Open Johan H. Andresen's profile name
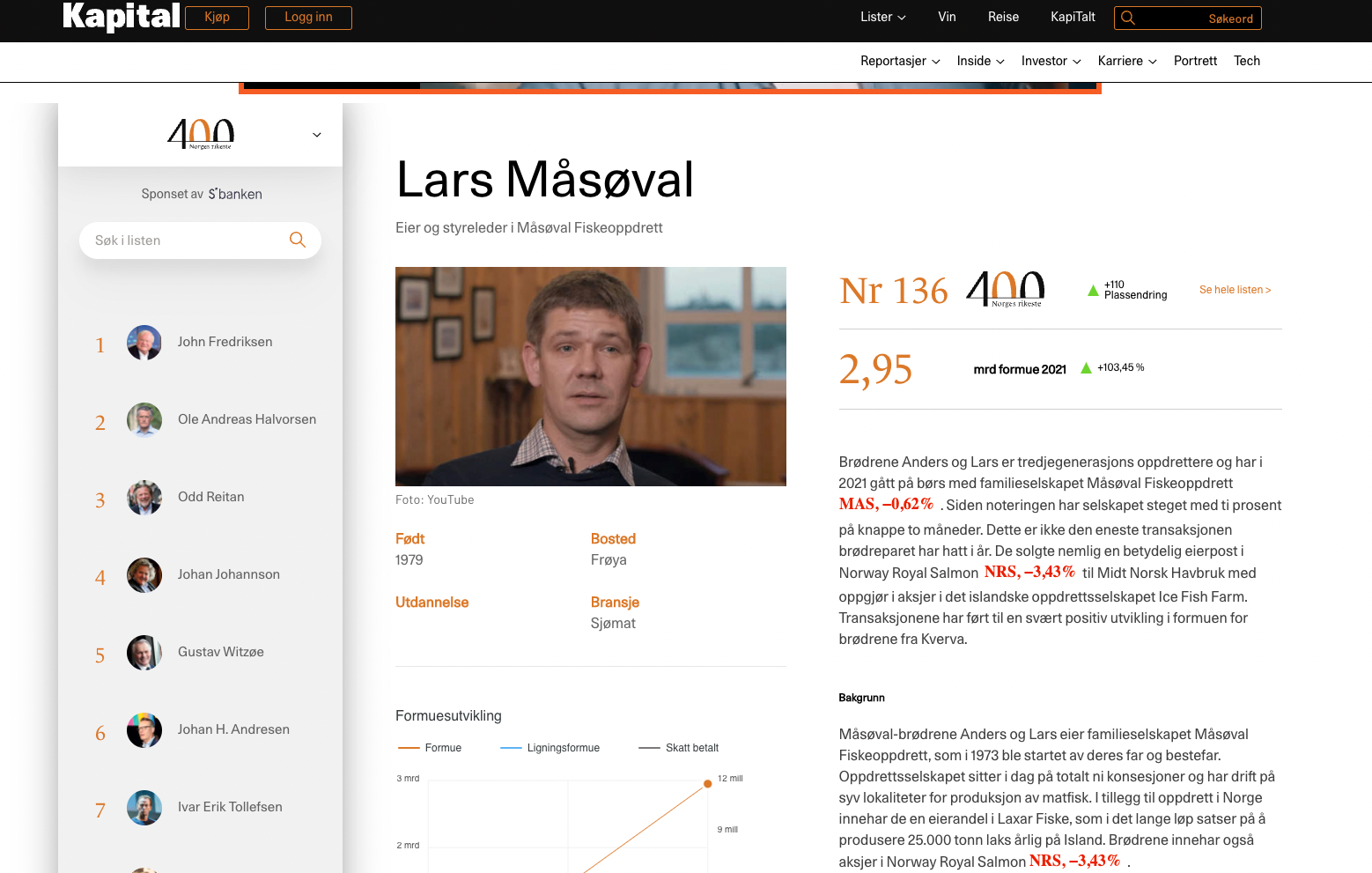This screenshot has height=873, width=1372. pos(233,729)
